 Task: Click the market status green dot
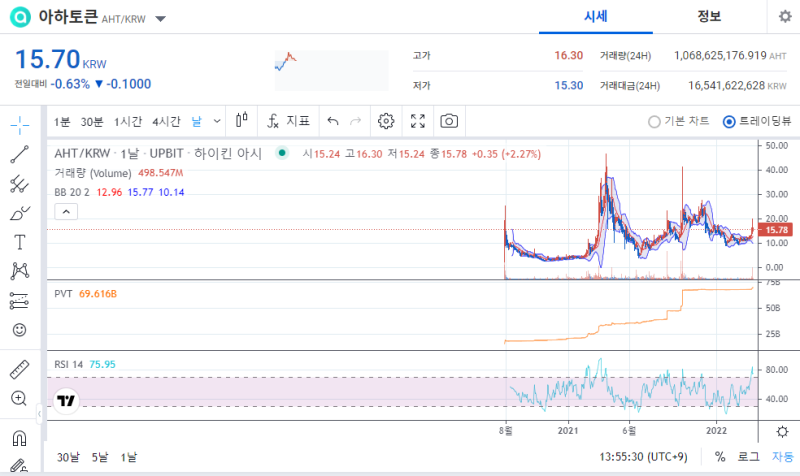tap(282, 153)
